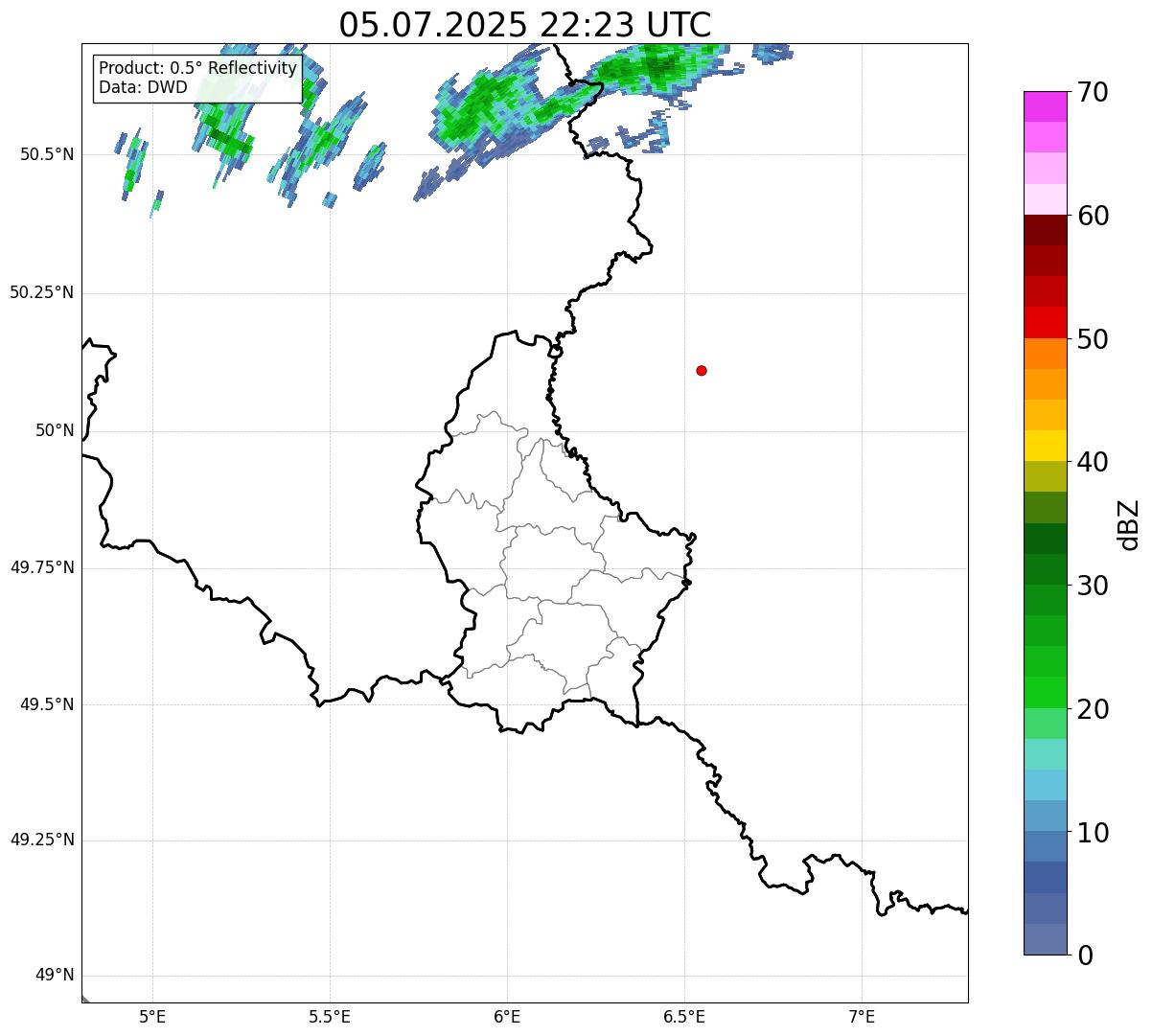1152x1036 pixels.
Task: Click the dBZ colorbar label
Action: click(x=1129, y=524)
